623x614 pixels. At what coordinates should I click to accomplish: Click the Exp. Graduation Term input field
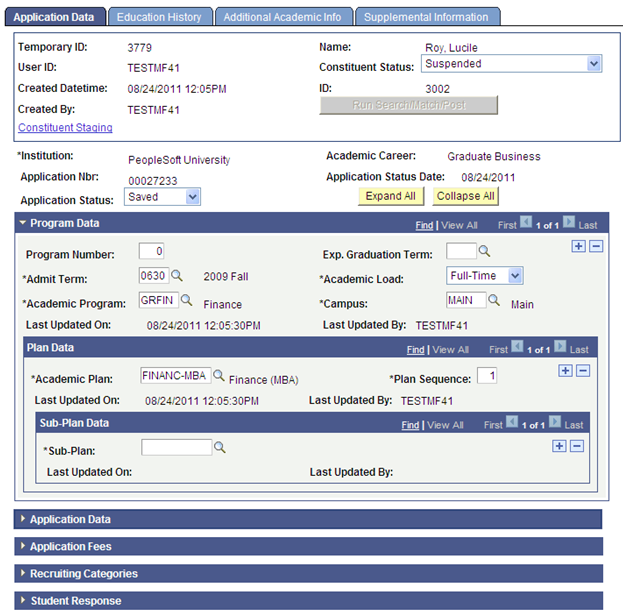click(461, 251)
